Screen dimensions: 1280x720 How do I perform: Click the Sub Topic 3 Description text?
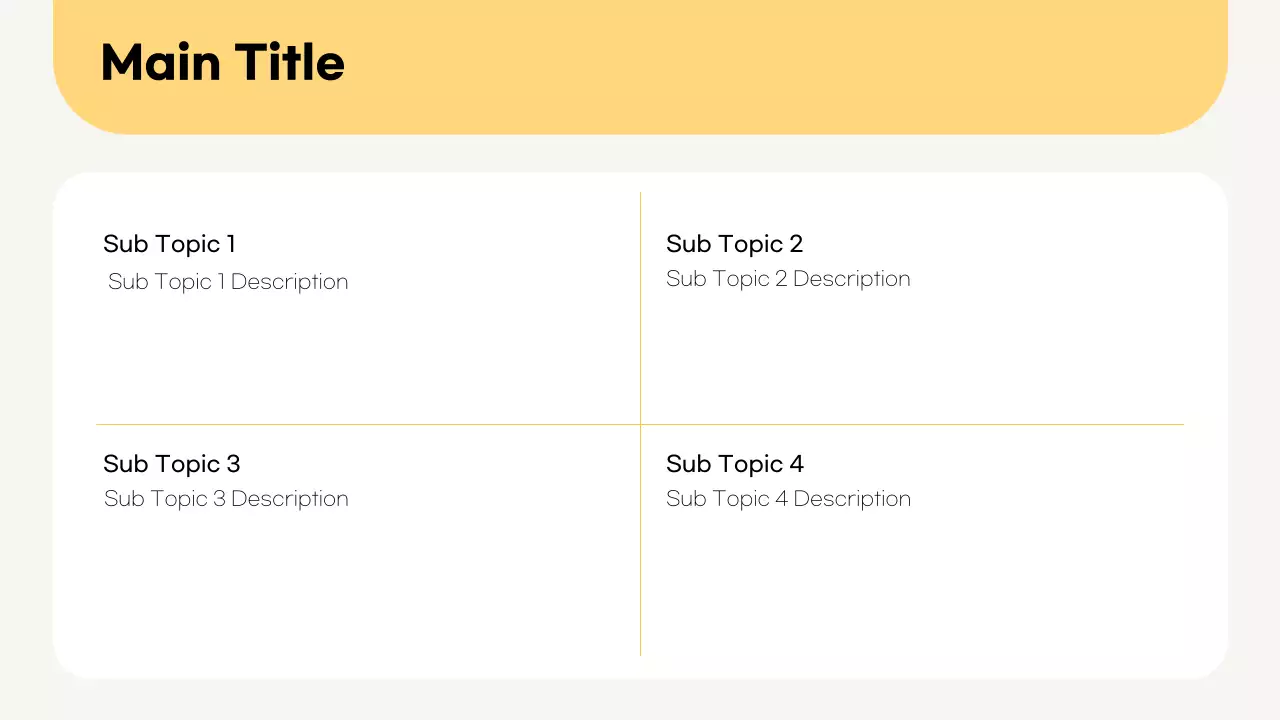point(226,499)
